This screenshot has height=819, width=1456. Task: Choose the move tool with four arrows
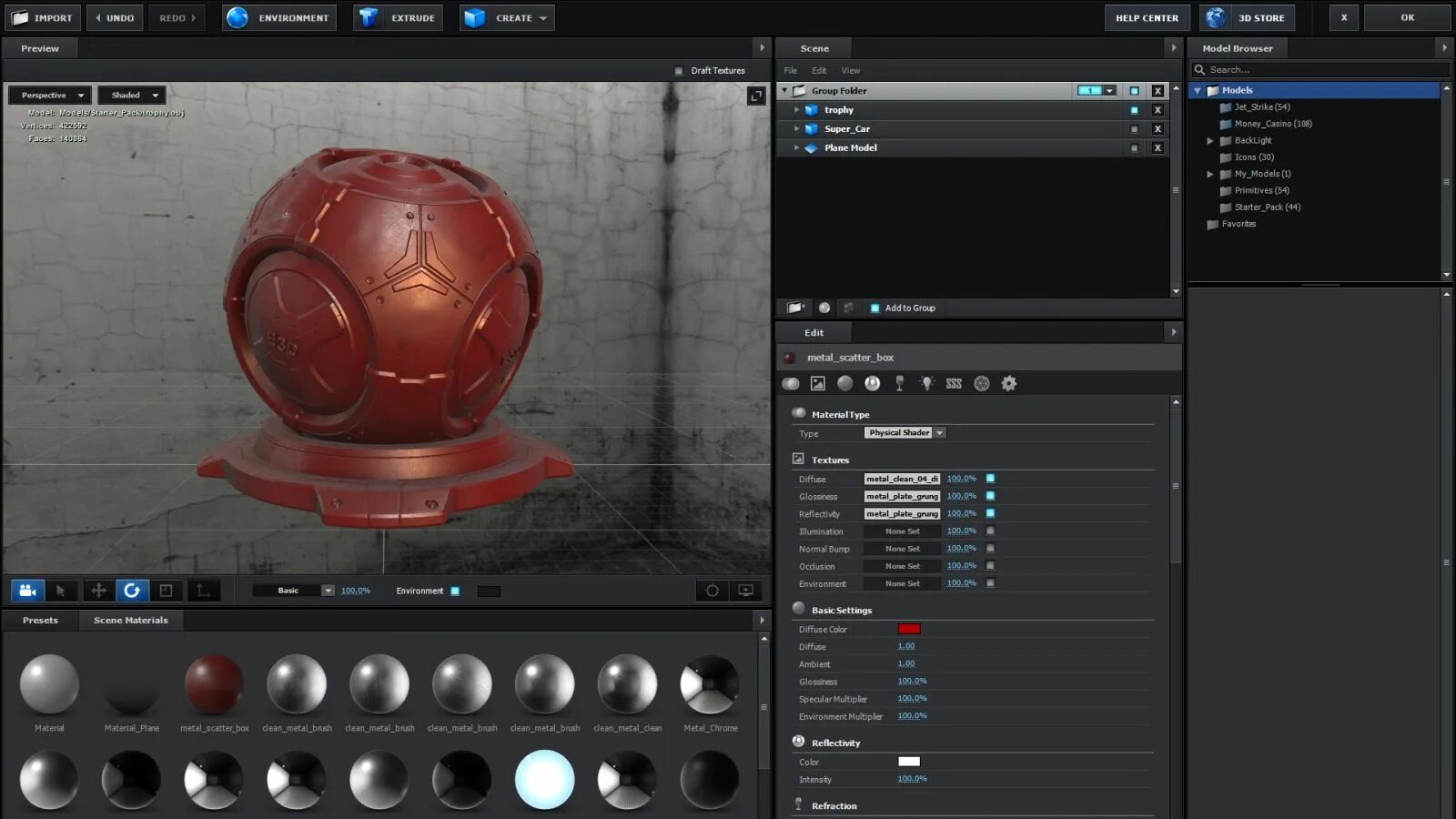pyautogui.click(x=98, y=591)
